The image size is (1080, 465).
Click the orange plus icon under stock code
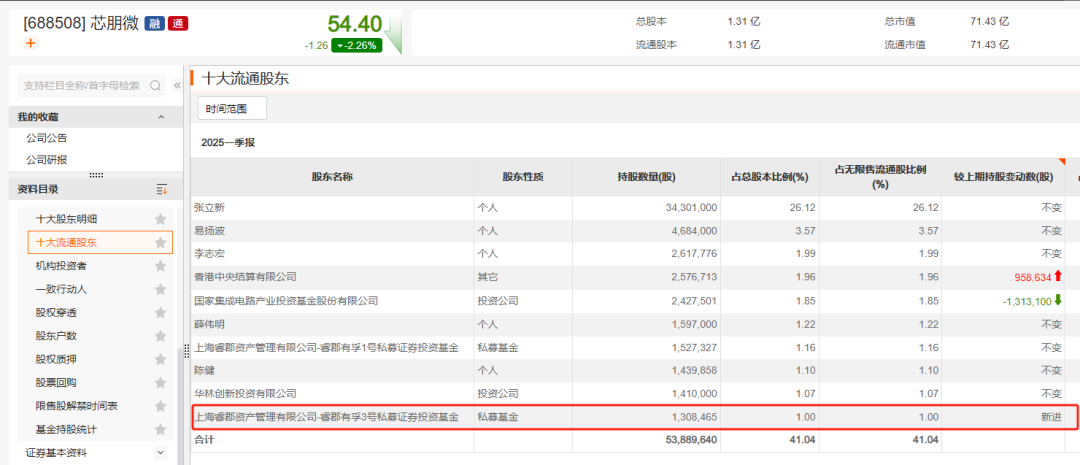[30, 43]
